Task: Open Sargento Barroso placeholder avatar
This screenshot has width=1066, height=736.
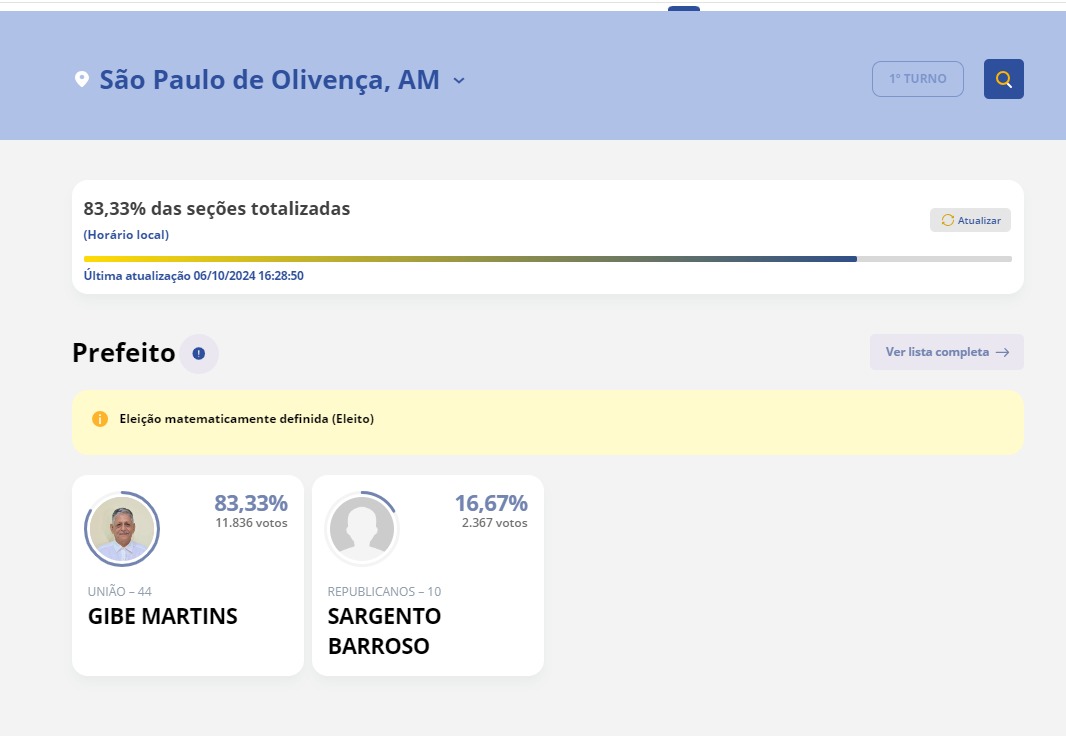Action: [362, 529]
